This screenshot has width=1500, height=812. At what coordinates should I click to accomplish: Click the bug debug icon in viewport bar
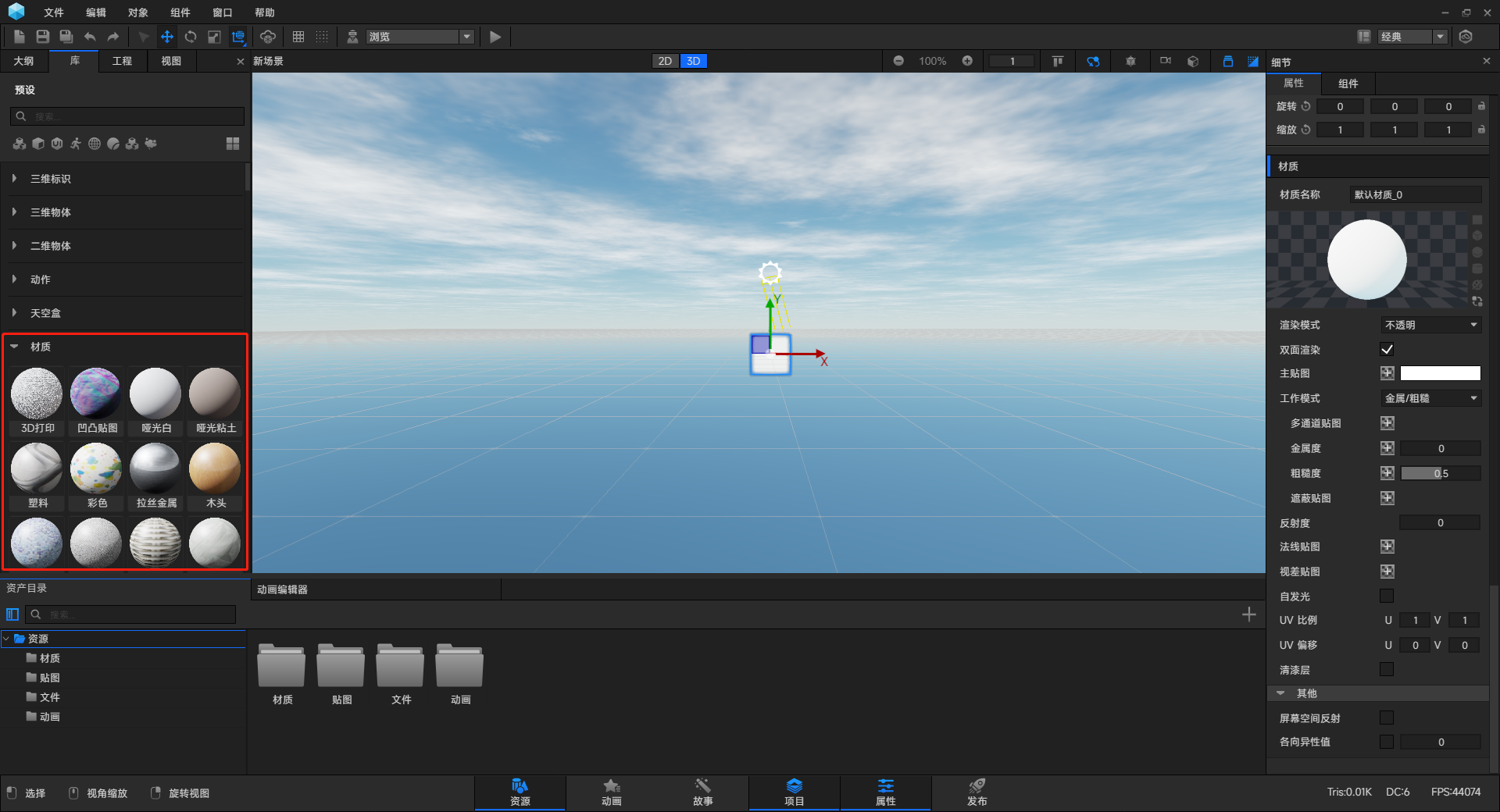[x=1130, y=61]
